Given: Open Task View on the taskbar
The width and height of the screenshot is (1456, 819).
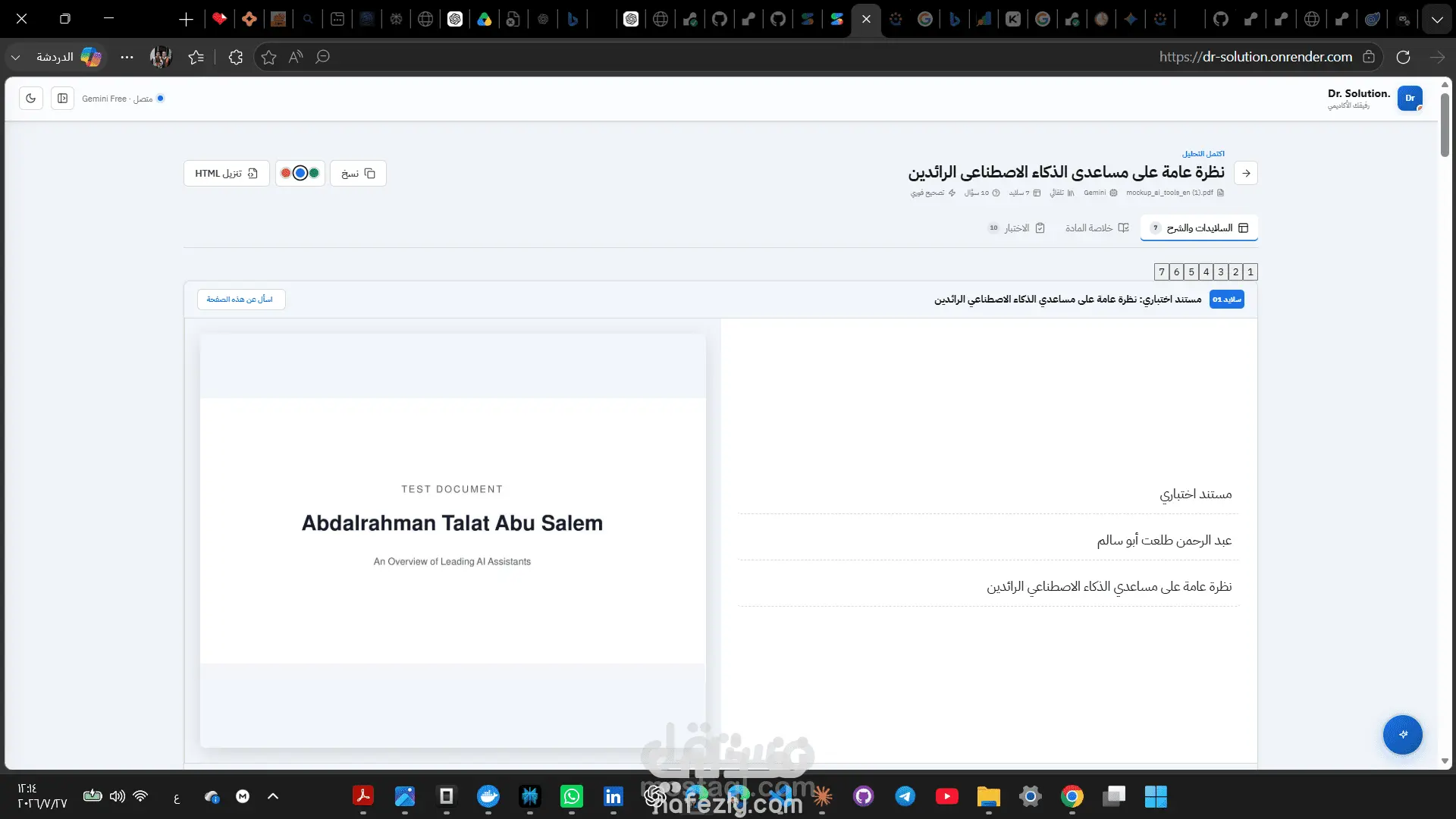Looking at the screenshot, I should pos(1114,796).
